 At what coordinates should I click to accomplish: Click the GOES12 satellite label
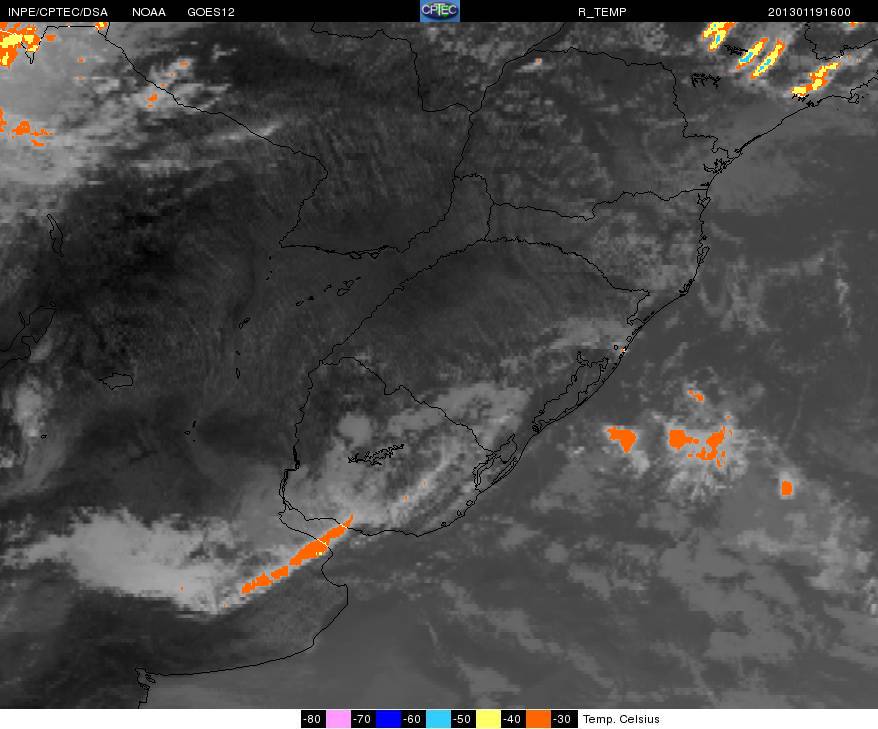tap(211, 12)
